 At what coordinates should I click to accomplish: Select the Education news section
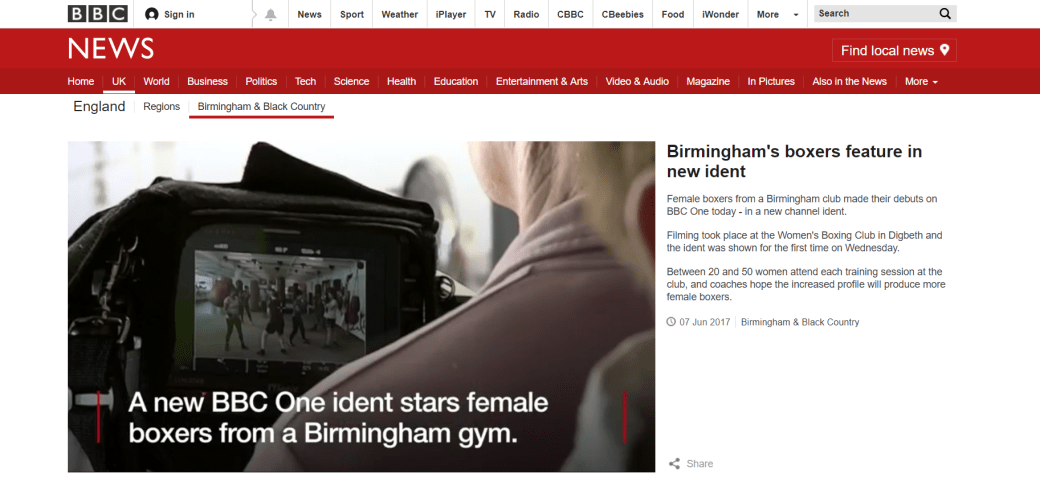pyautogui.click(x=456, y=82)
